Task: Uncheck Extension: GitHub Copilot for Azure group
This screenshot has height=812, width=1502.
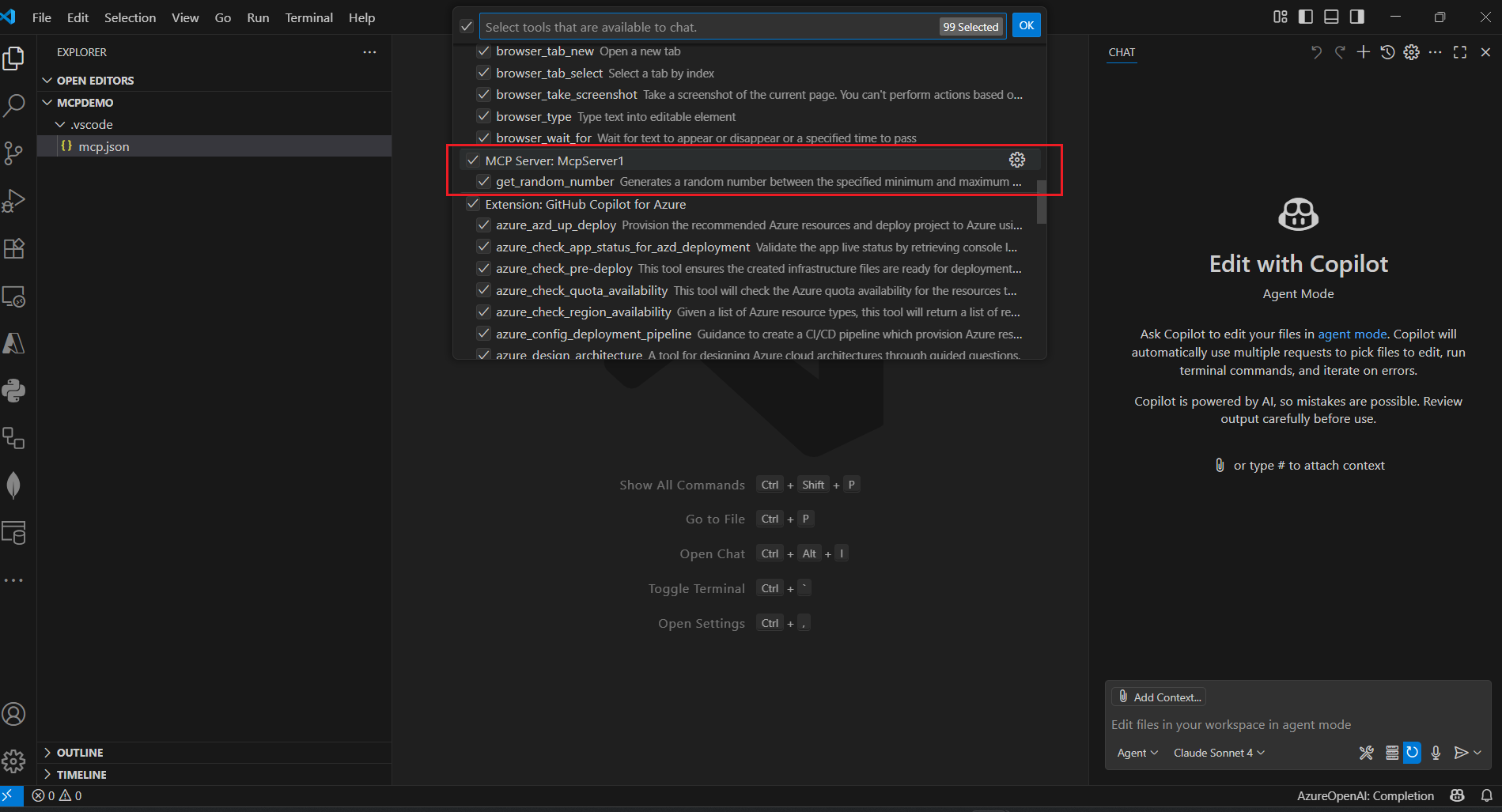Action: [x=472, y=204]
